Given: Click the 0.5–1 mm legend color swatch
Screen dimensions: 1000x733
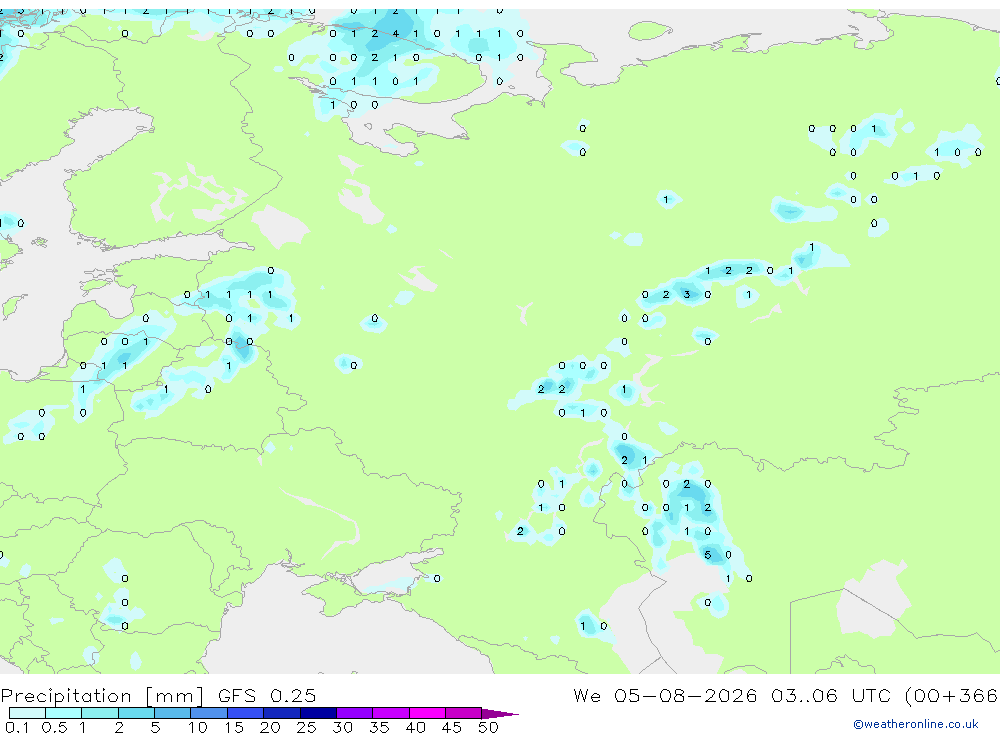Looking at the screenshot, I should pyautogui.click(x=64, y=713).
